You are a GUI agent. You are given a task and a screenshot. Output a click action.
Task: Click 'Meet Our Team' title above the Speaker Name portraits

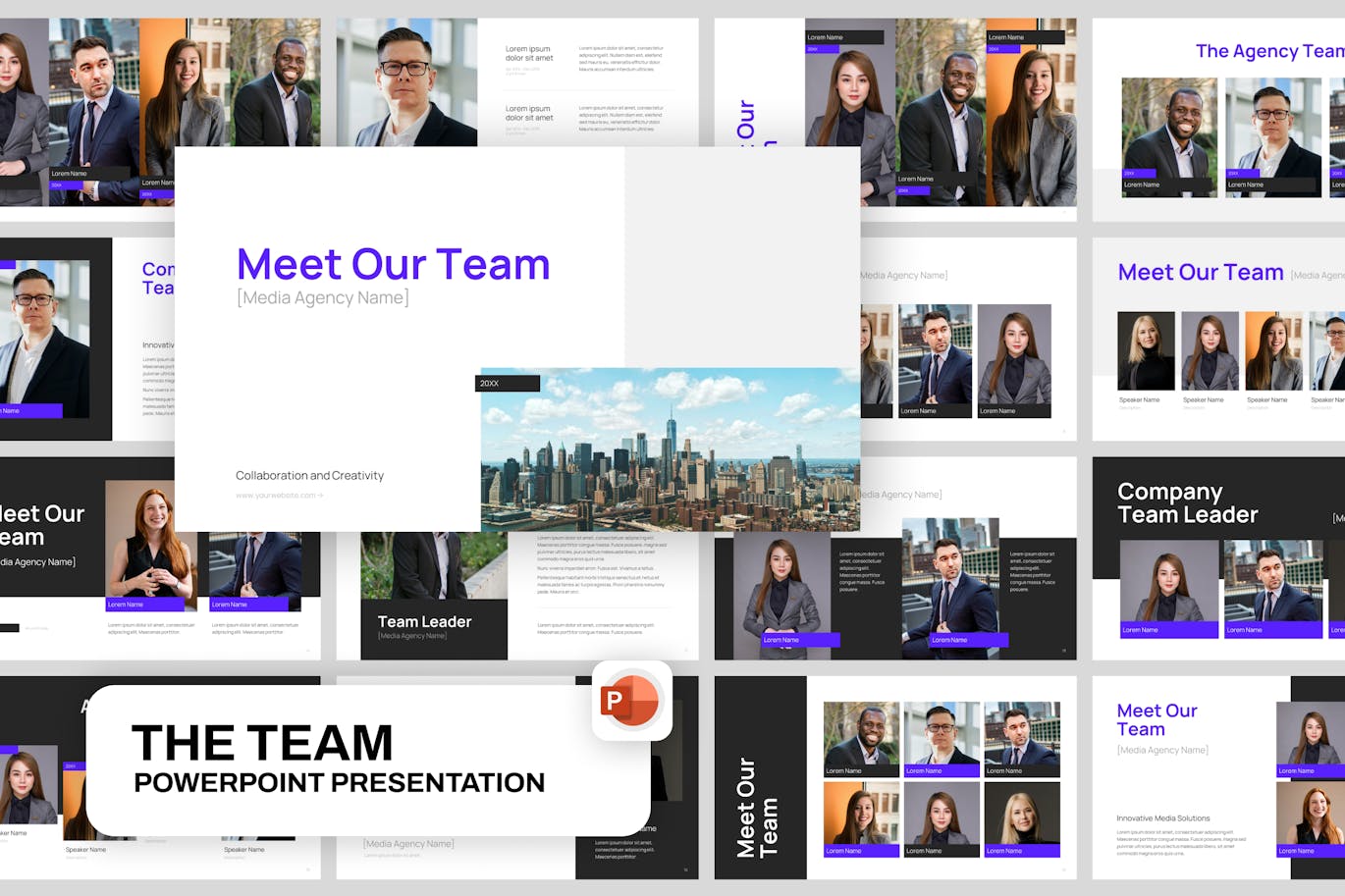click(1201, 272)
